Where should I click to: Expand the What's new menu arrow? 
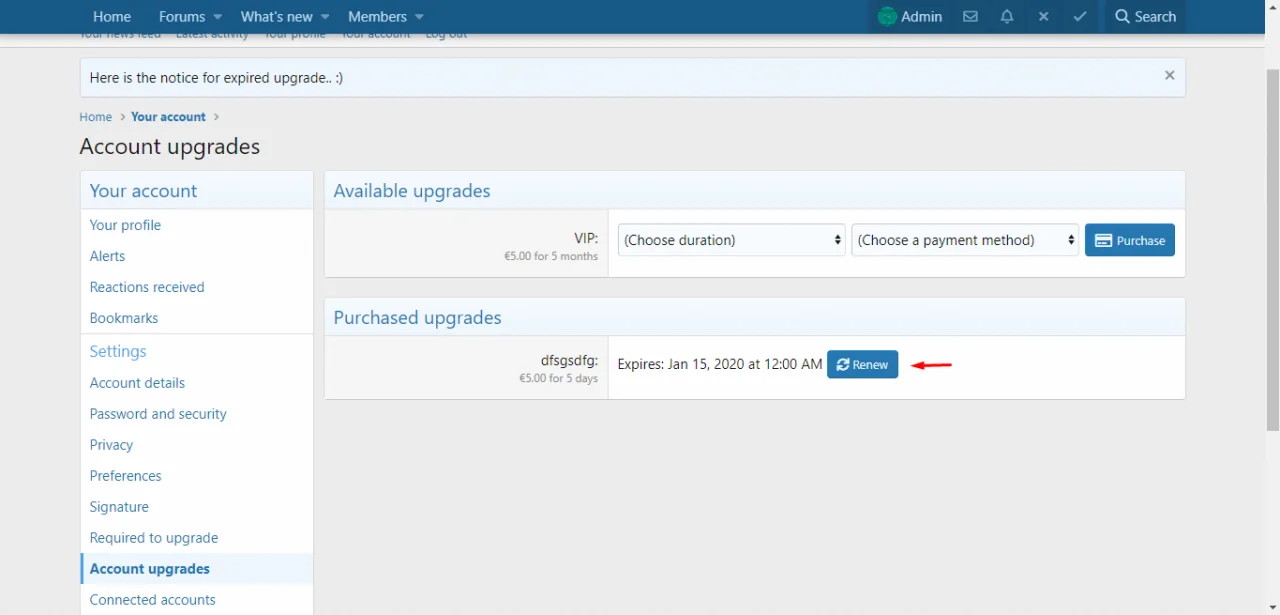click(325, 17)
